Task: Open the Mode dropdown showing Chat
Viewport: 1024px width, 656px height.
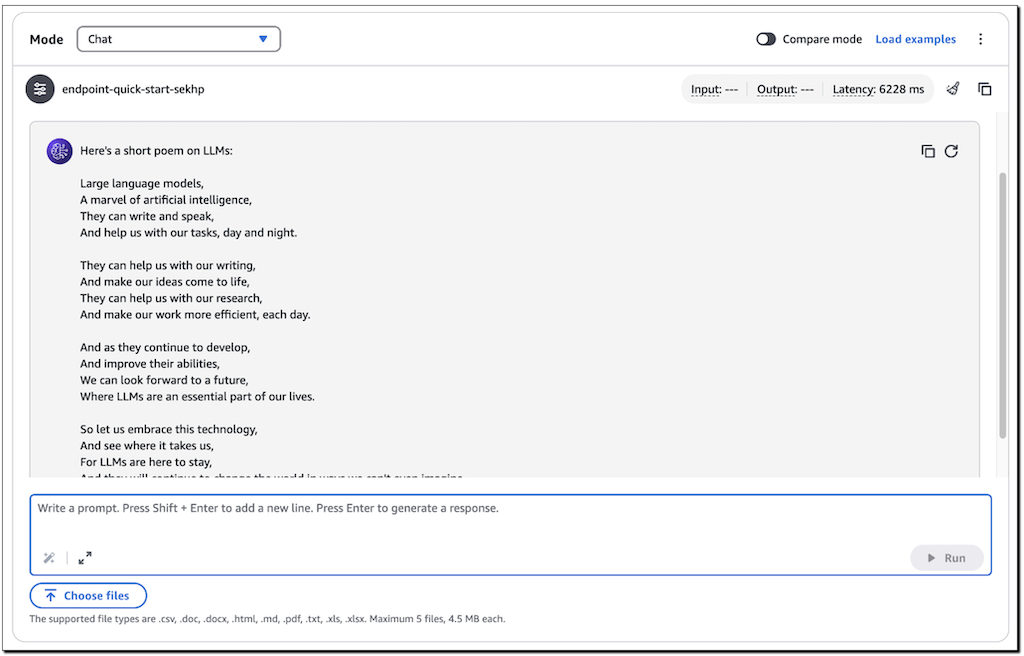Action: click(x=178, y=39)
